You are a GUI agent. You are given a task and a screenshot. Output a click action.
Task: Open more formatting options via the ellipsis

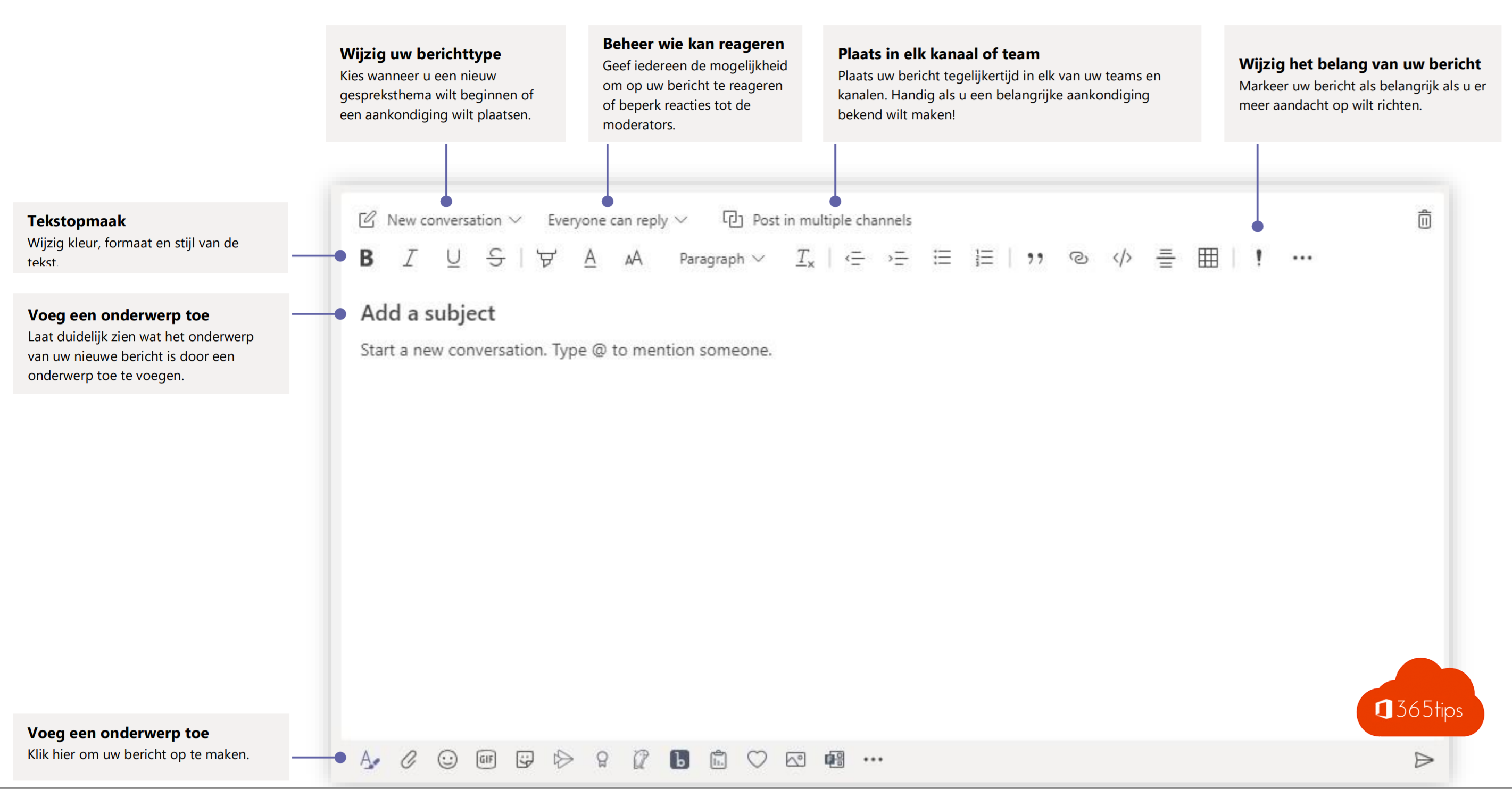(1302, 258)
